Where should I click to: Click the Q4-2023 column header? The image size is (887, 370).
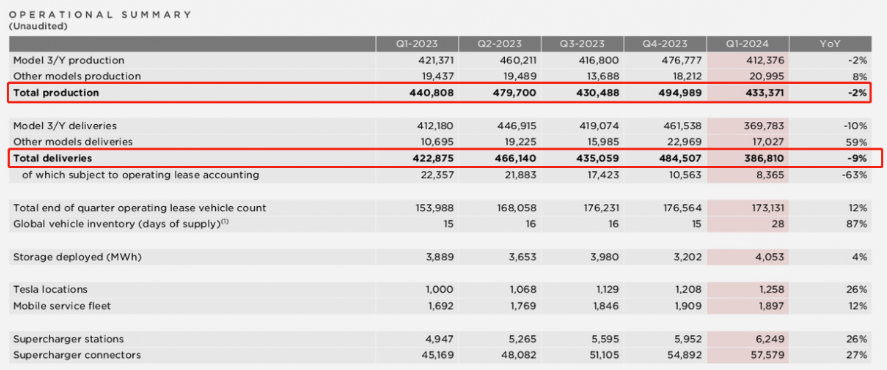(666, 44)
